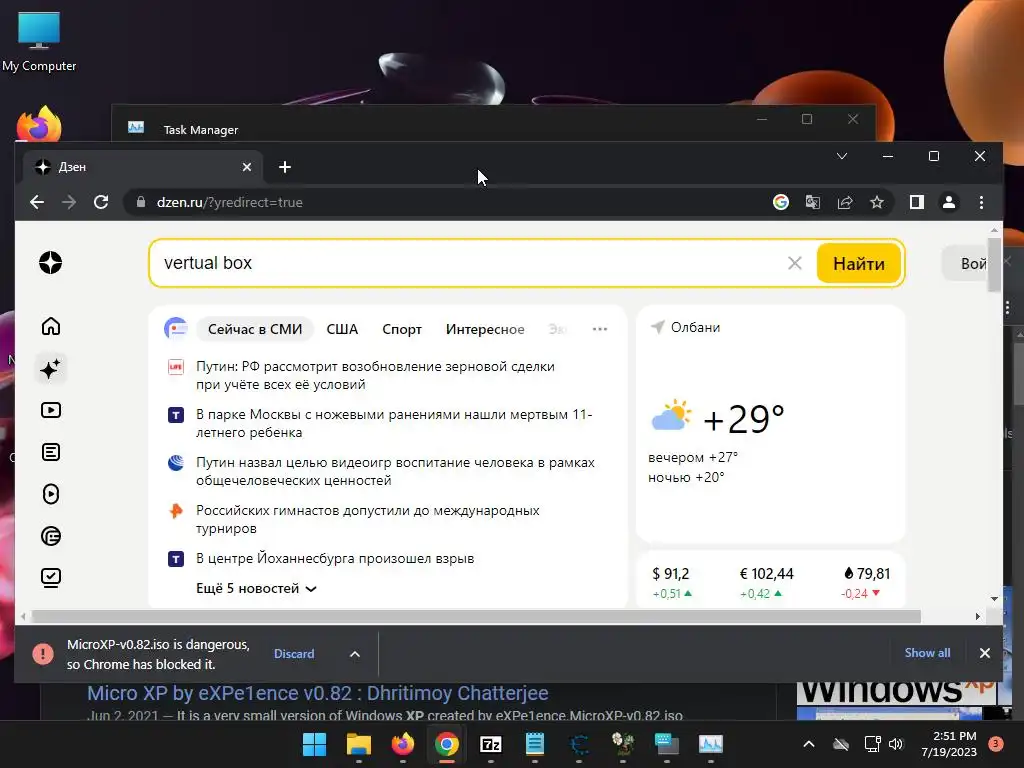The image size is (1024, 768).
Task: Click the news feed logo icon
Action: click(176, 328)
